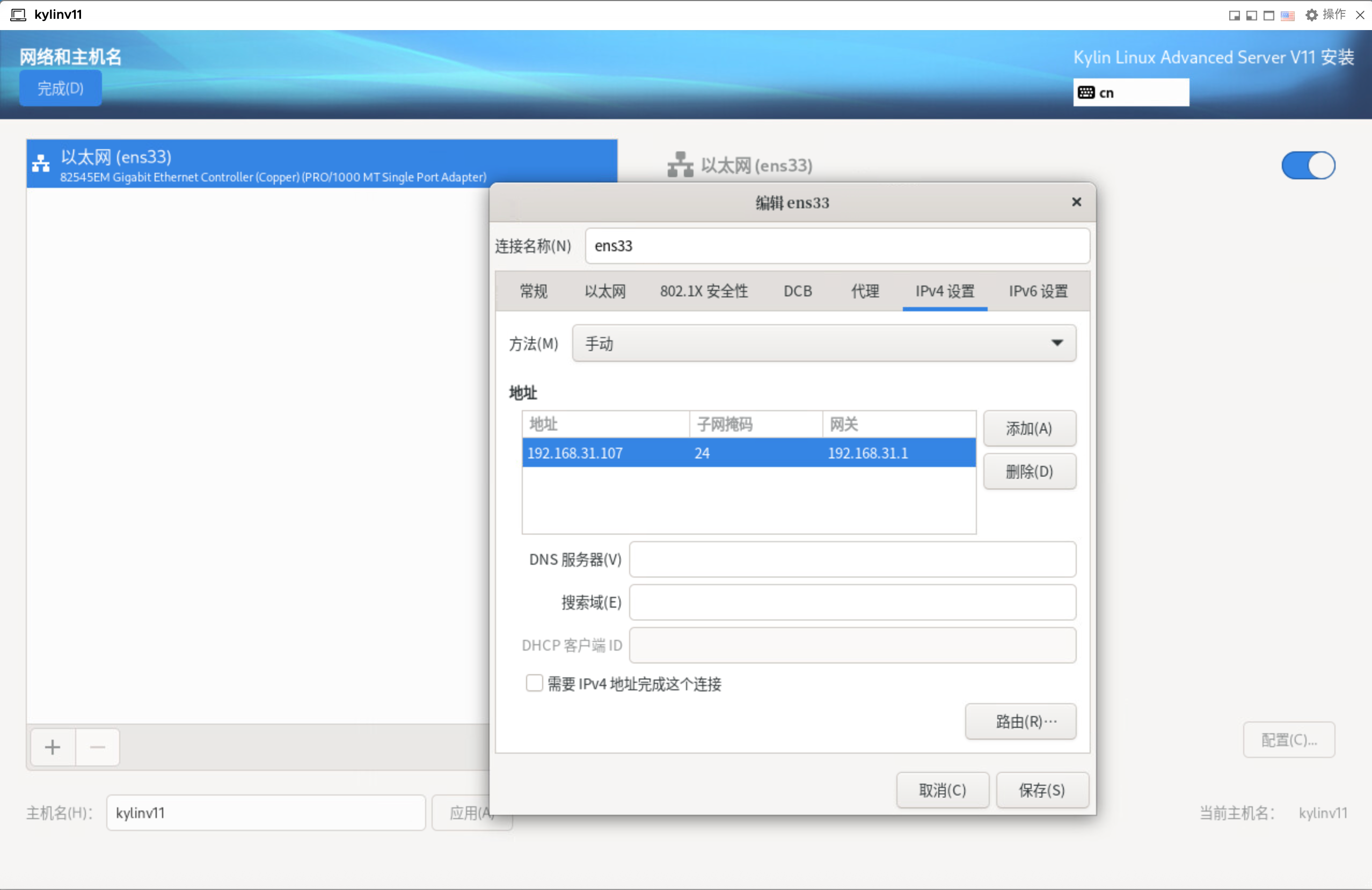
Task: Close the 编辑 ens33 dialog with X
Action: [x=1076, y=202]
